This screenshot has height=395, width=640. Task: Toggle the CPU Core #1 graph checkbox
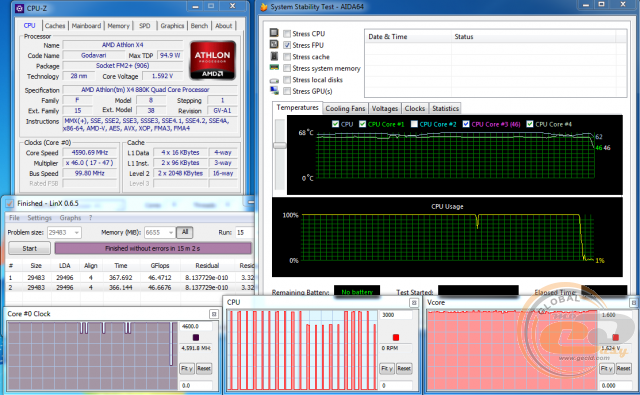(x=362, y=124)
